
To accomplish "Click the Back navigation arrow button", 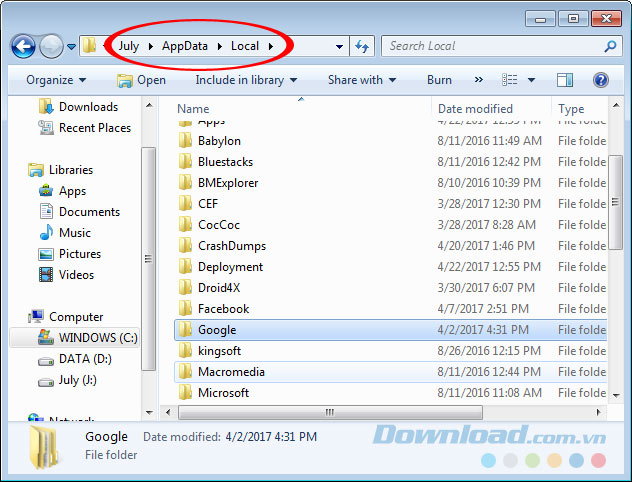I will tap(24, 46).
